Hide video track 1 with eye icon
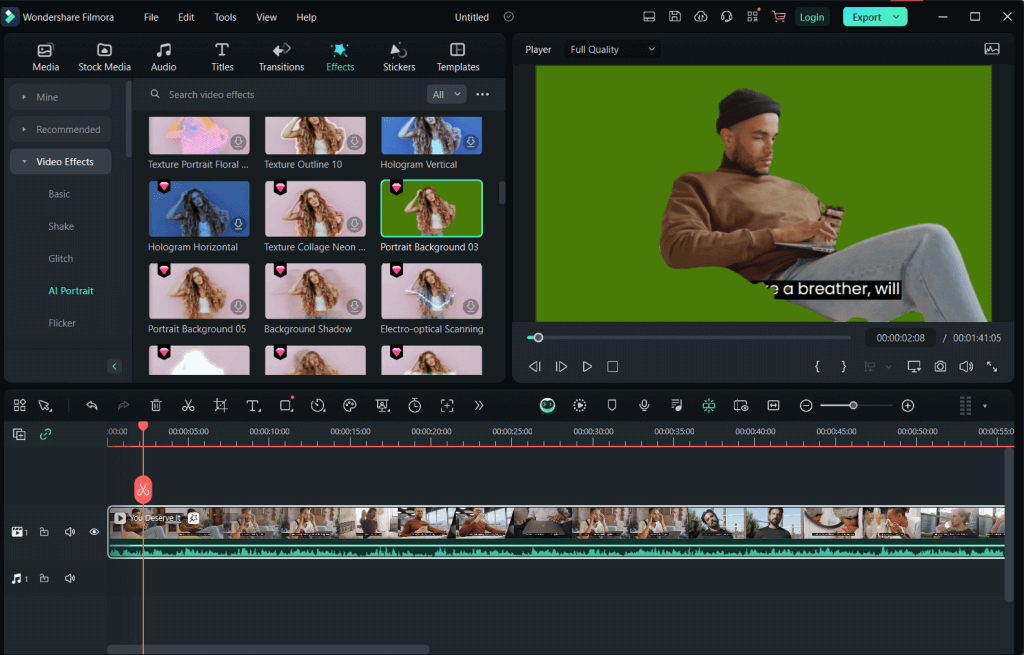Image resolution: width=1024 pixels, height=655 pixels. (x=94, y=532)
